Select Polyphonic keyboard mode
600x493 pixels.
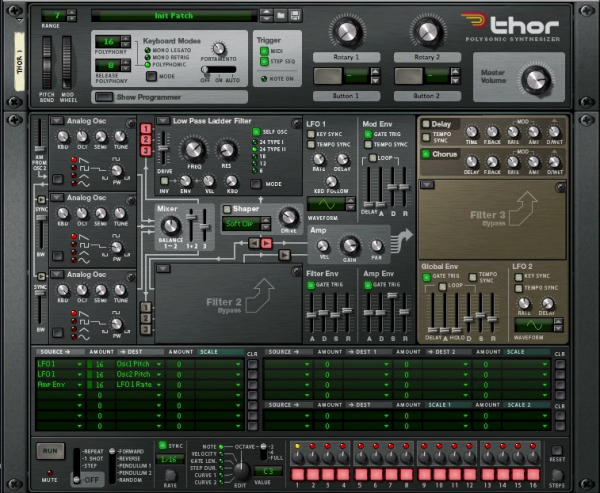pos(147,65)
